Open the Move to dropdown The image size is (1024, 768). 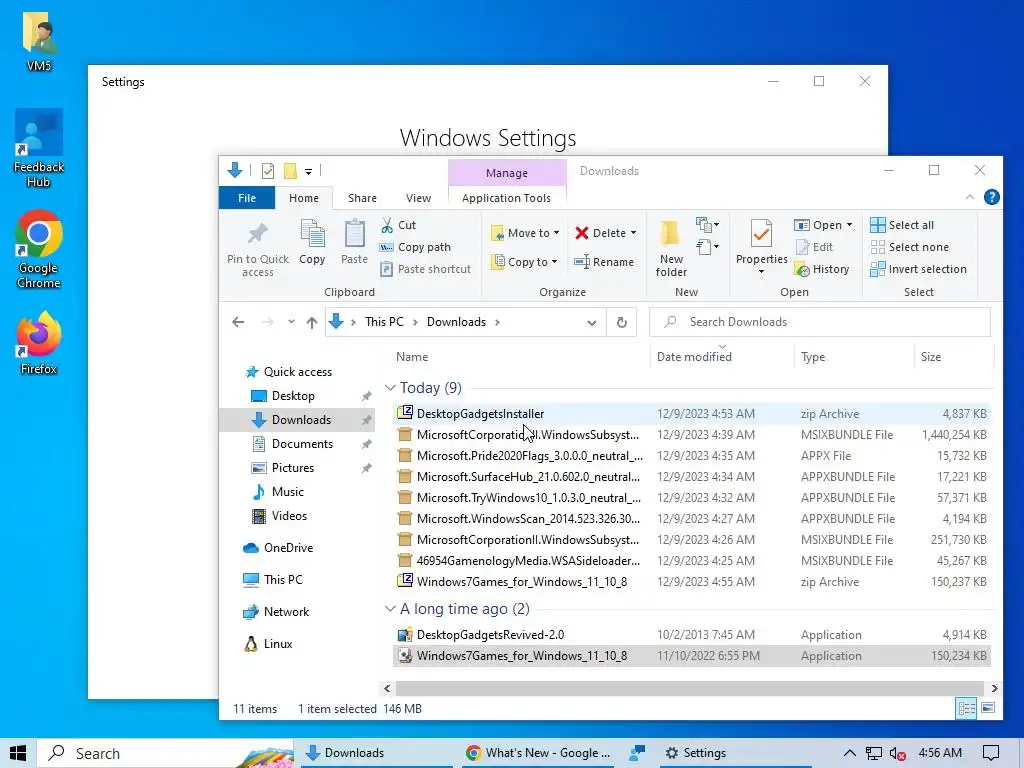click(526, 233)
